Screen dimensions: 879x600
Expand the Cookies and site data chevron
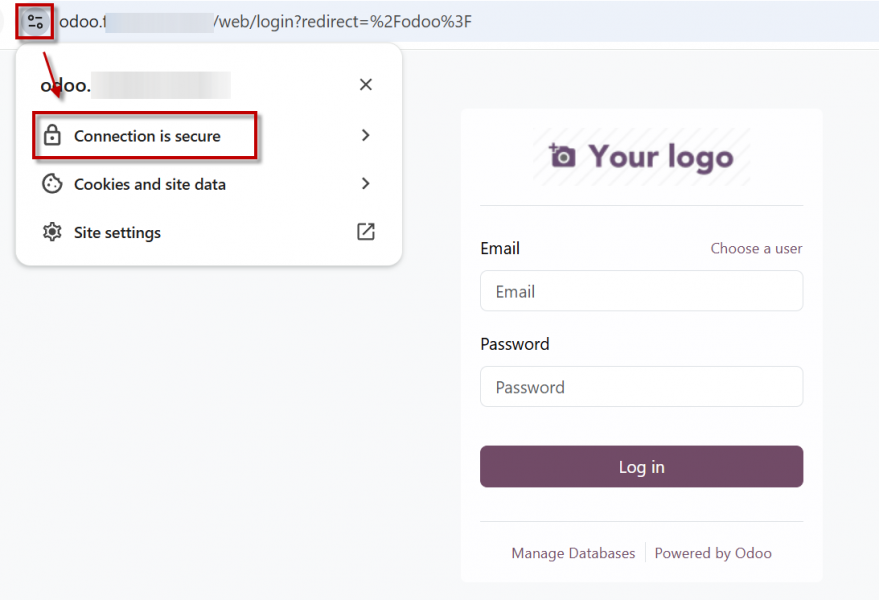point(366,184)
